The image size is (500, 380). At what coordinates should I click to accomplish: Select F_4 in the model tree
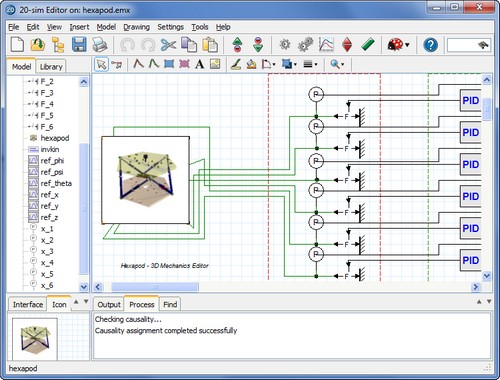tap(47, 104)
